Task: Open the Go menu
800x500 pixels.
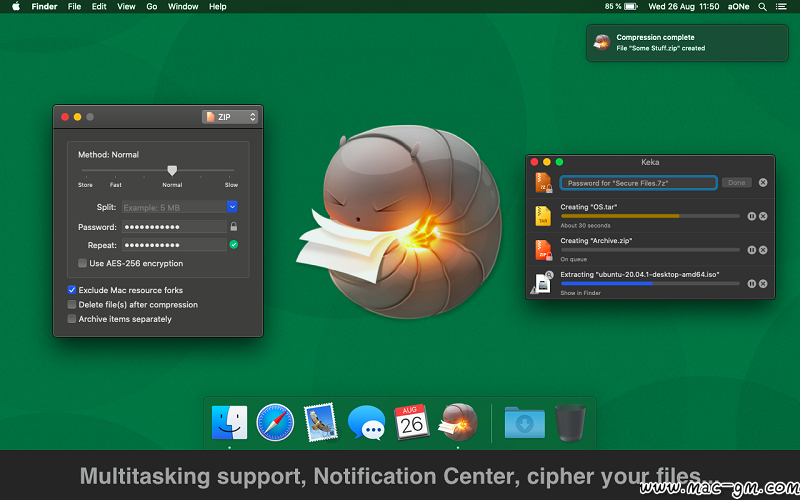Action: coord(152,7)
